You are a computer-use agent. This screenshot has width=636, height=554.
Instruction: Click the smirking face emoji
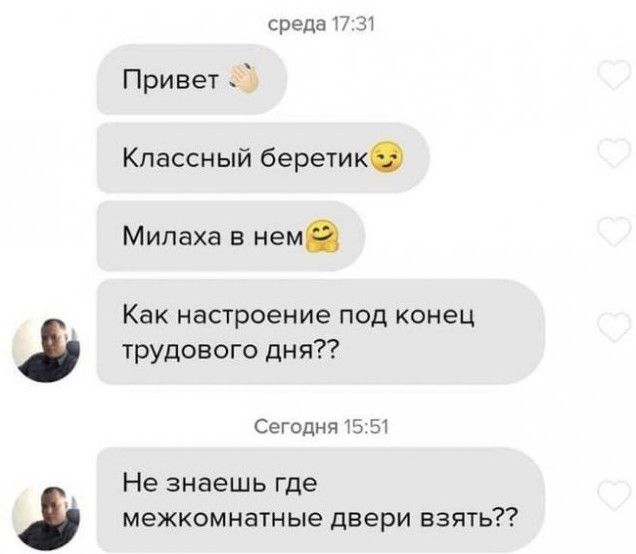pyautogui.click(x=387, y=158)
